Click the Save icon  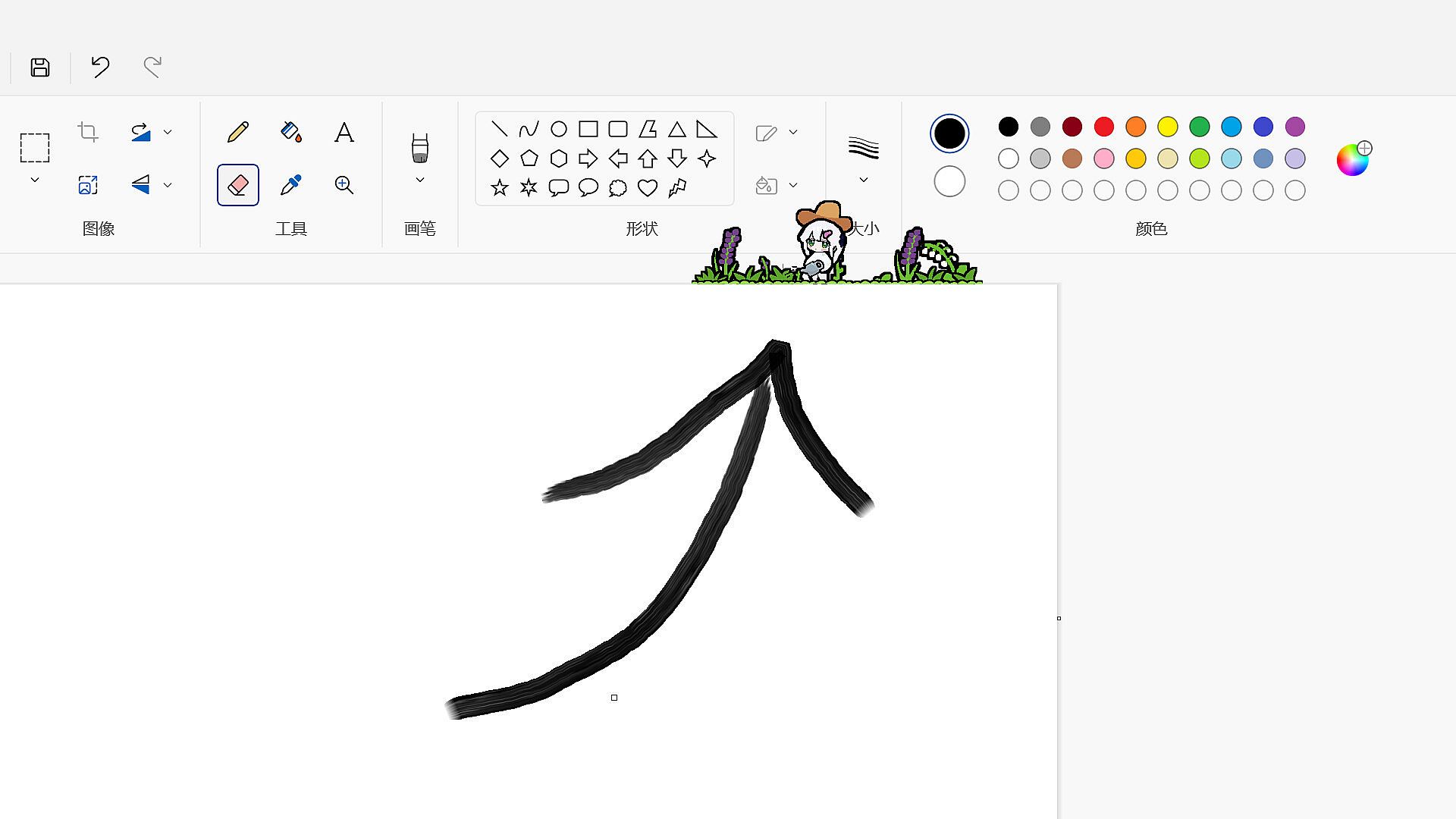pos(40,67)
